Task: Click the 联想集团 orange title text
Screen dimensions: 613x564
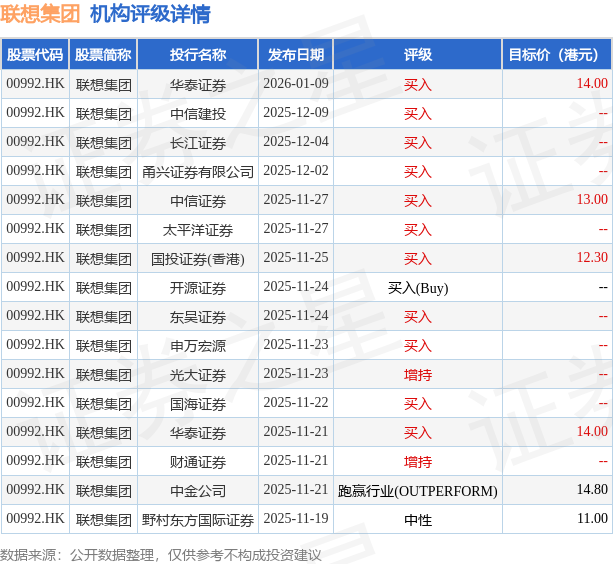Action: [x=40, y=14]
